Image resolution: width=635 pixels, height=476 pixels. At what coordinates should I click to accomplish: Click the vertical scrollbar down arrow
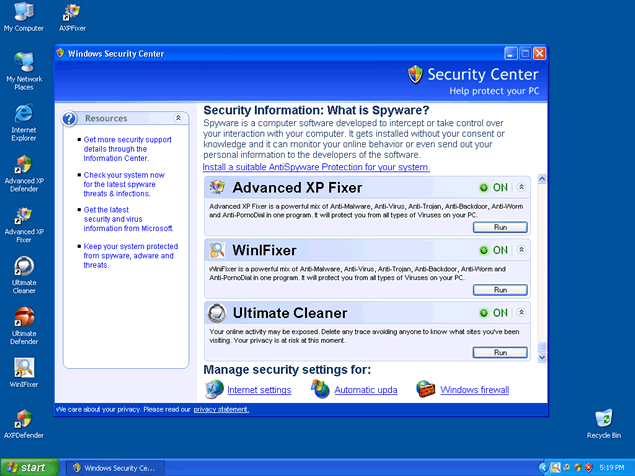(x=542, y=357)
